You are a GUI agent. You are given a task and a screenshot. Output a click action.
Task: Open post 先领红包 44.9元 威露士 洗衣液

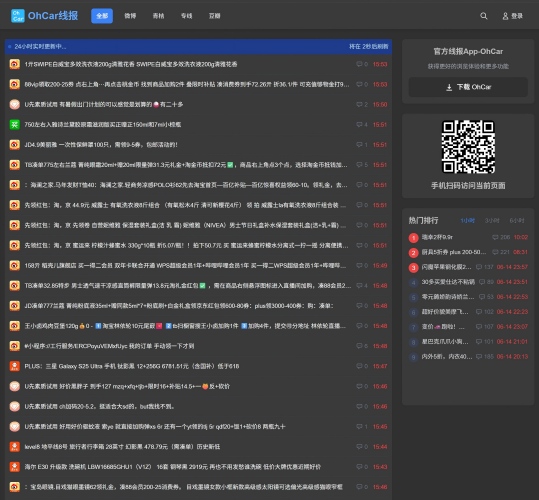185,205
